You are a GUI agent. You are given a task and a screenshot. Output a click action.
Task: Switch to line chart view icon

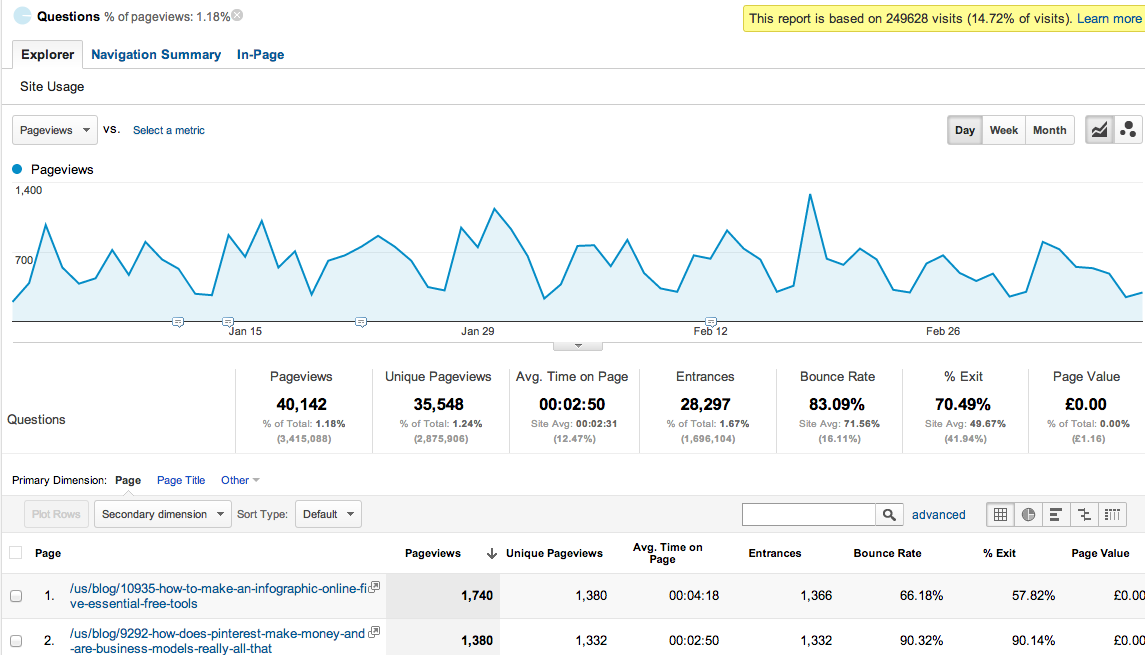(1099, 130)
